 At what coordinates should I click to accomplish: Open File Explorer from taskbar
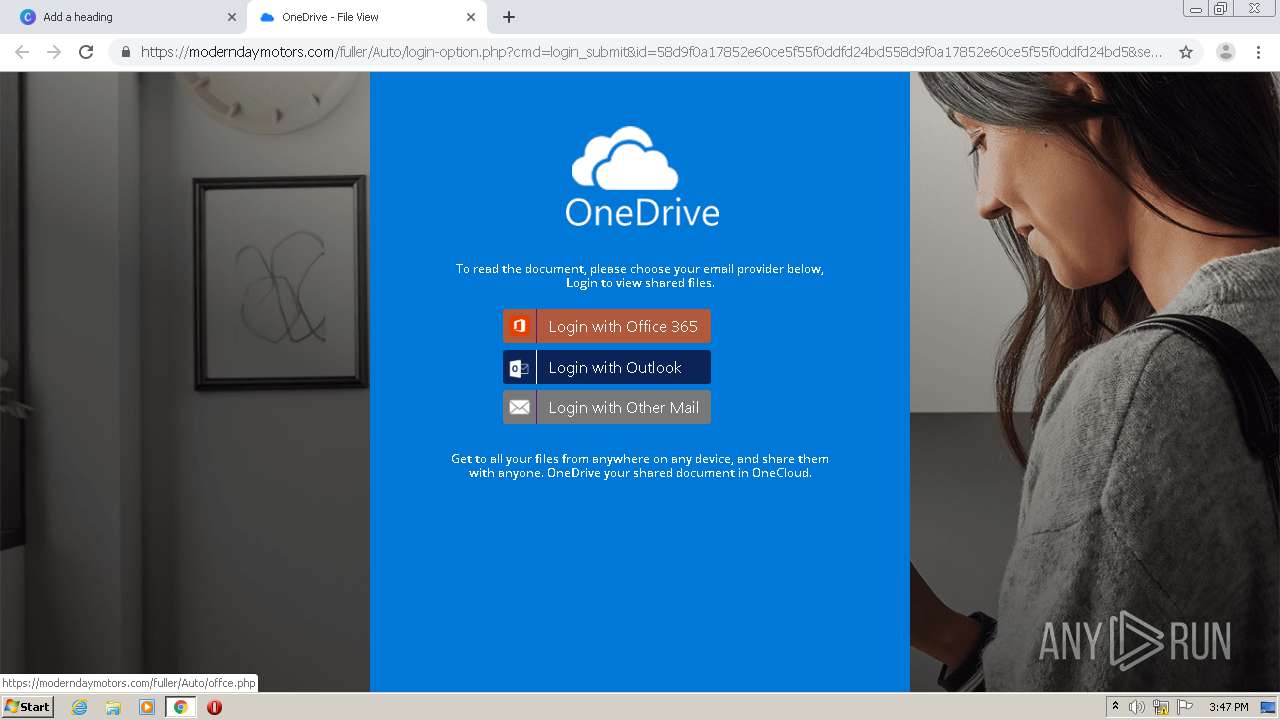[x=113, y=707]
